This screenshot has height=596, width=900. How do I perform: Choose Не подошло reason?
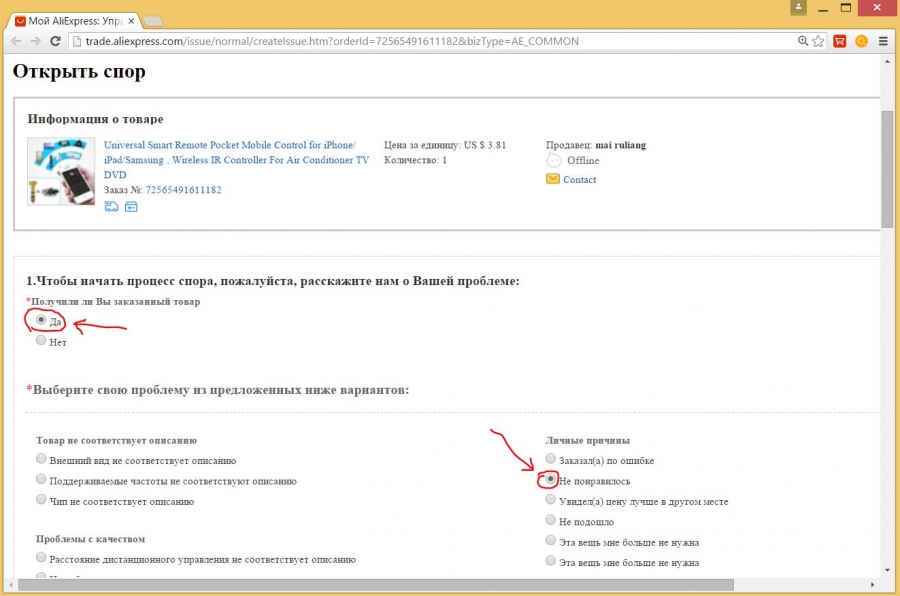click(x=550, y=520)
